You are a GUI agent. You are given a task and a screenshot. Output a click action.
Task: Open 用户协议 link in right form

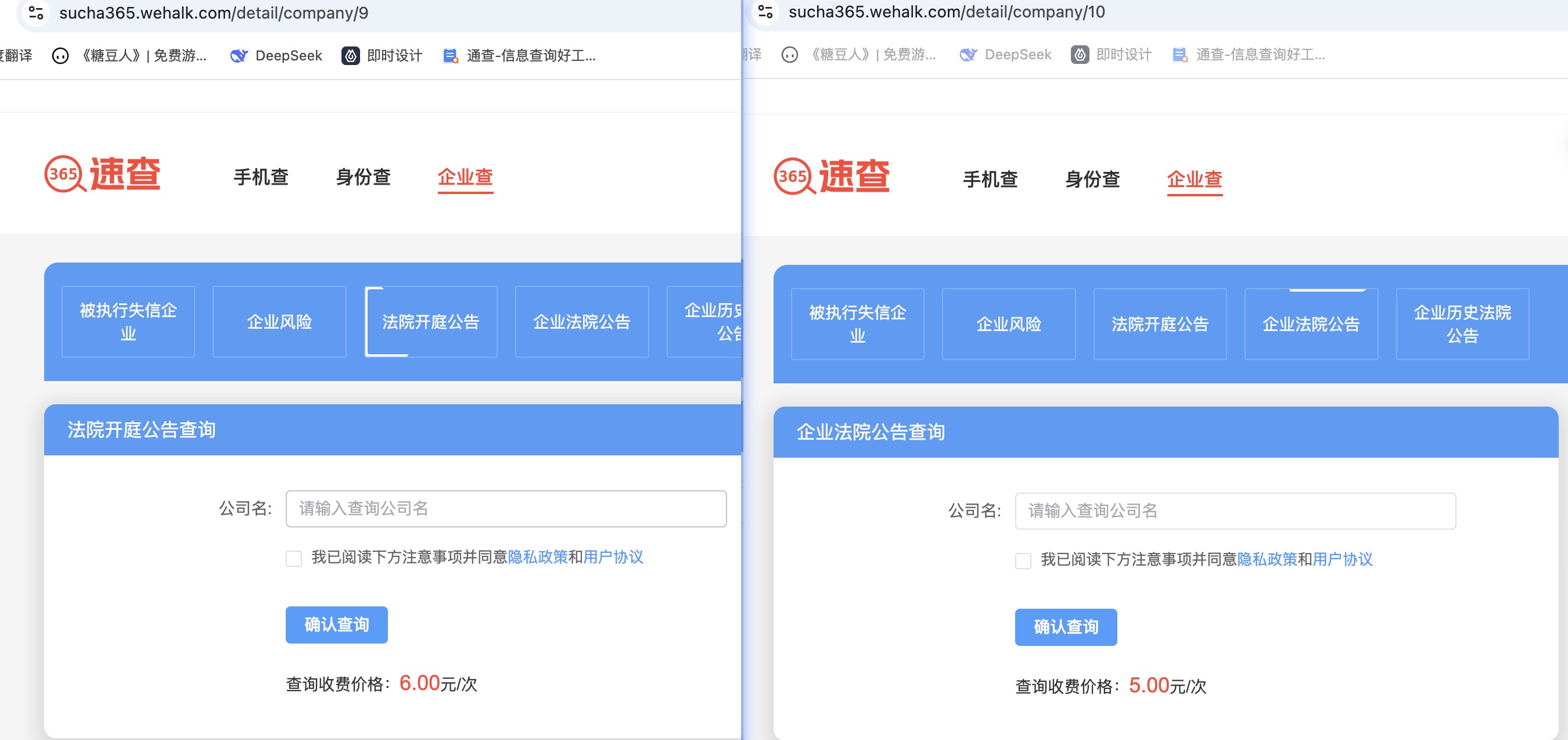1342,559
